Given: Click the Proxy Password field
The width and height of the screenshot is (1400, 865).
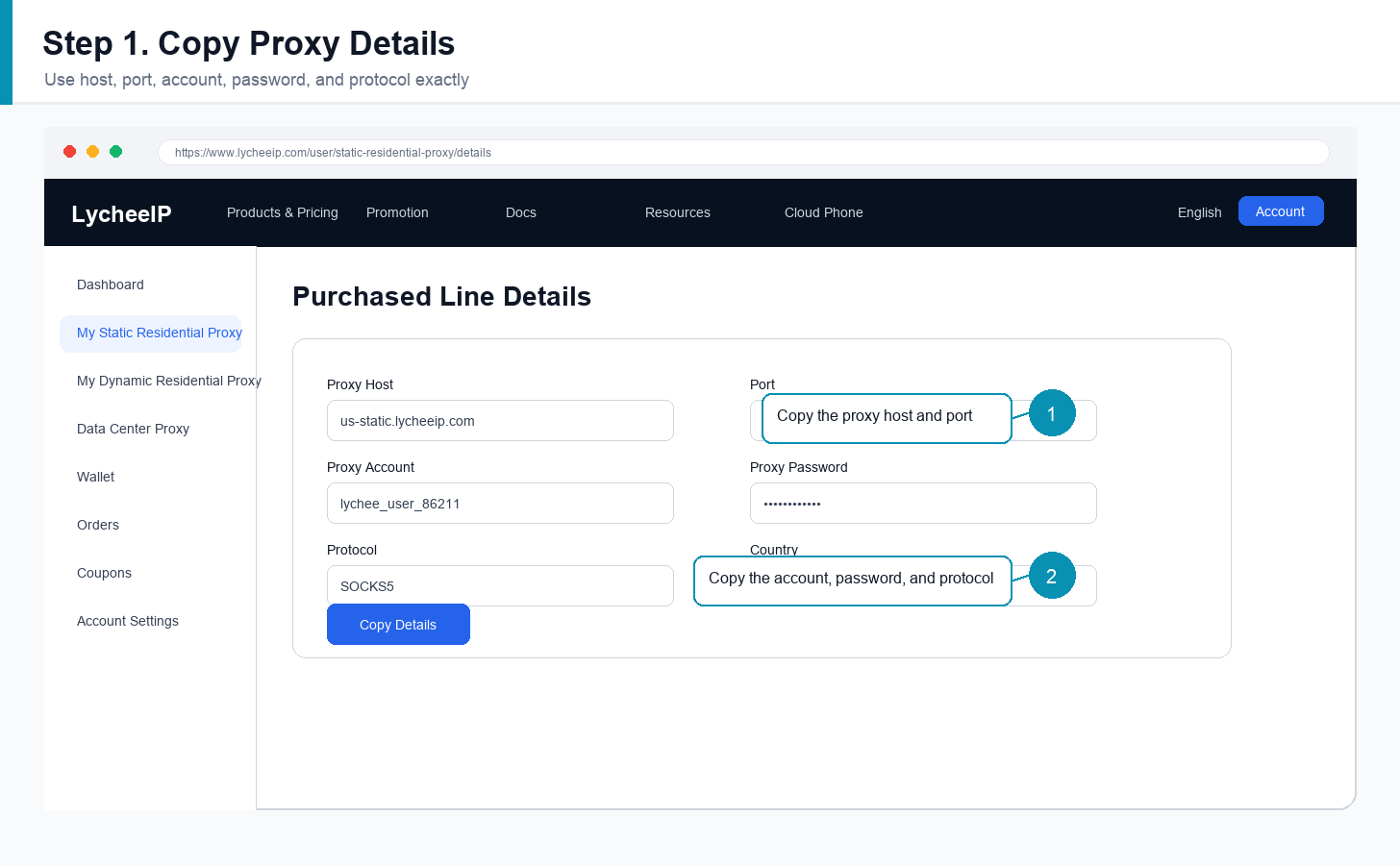Looking at the screenshot, I should click(923, 504).
